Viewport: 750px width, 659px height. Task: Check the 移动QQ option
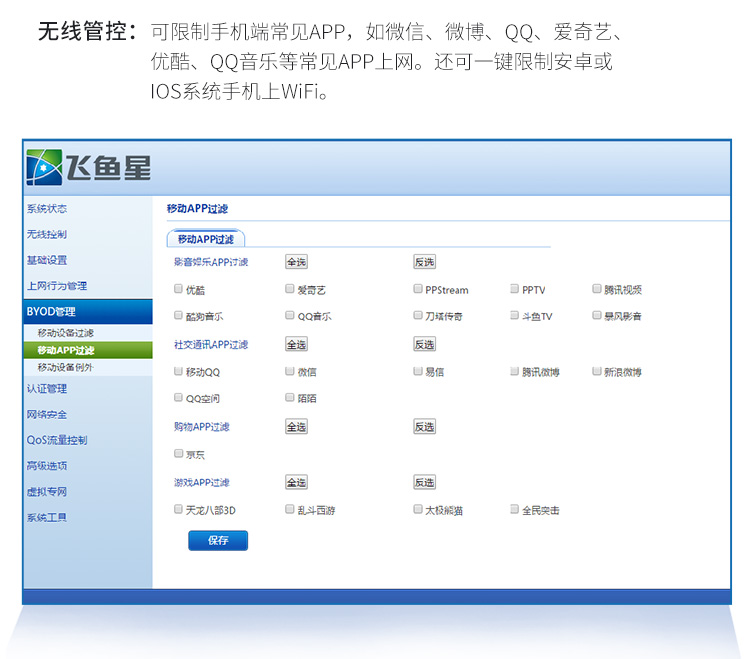(x=178, y=371)
